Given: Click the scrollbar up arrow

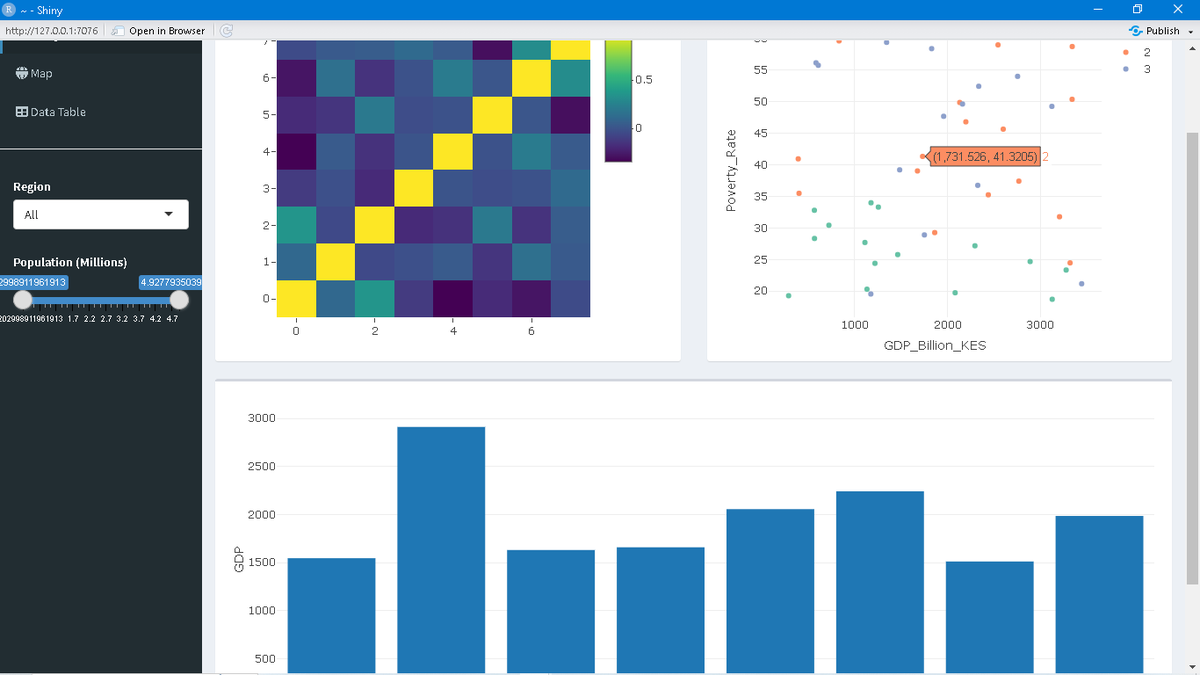Looking at the screenshot, I should [1191, 47].
